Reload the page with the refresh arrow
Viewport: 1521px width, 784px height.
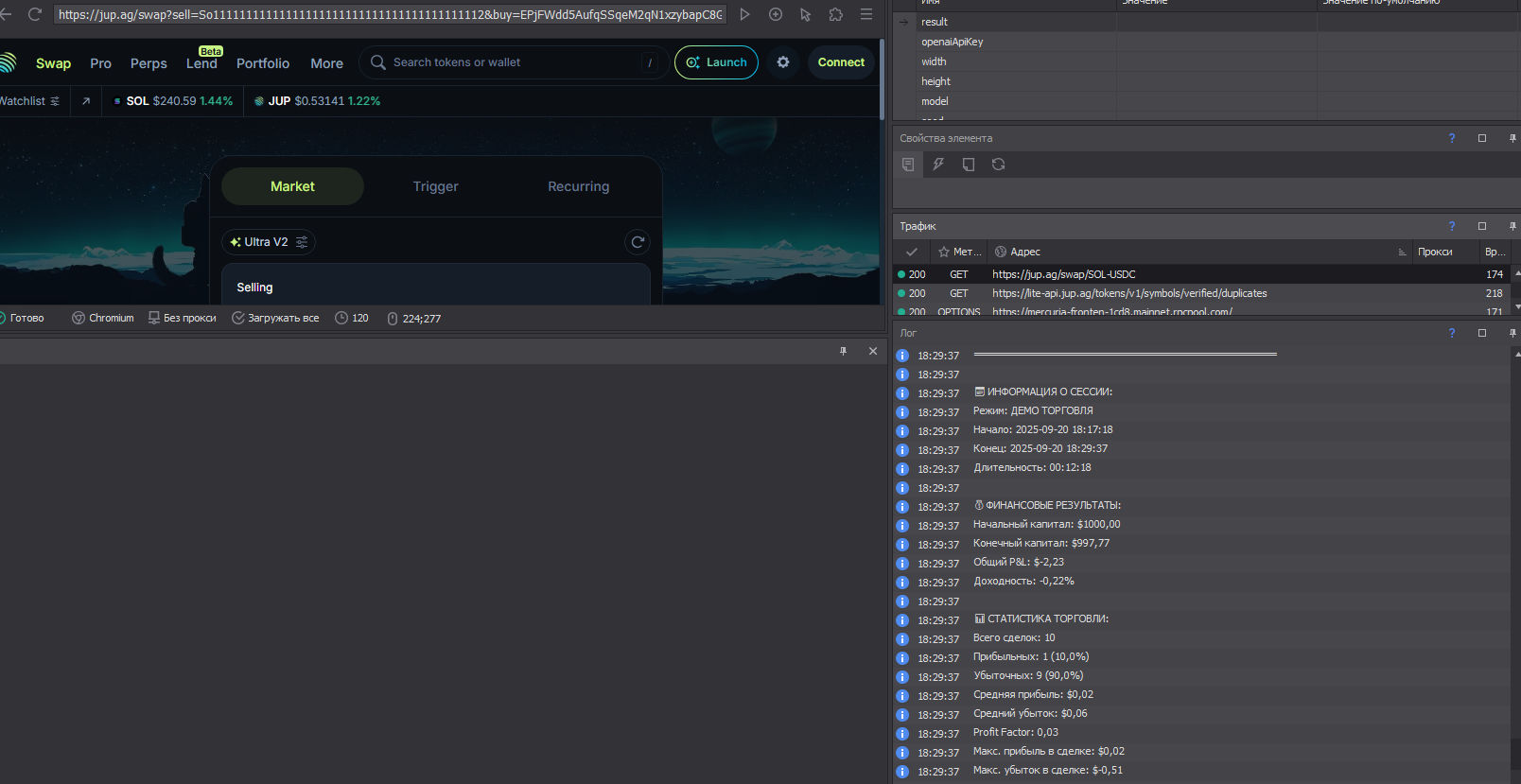click(x=35, y=14)
